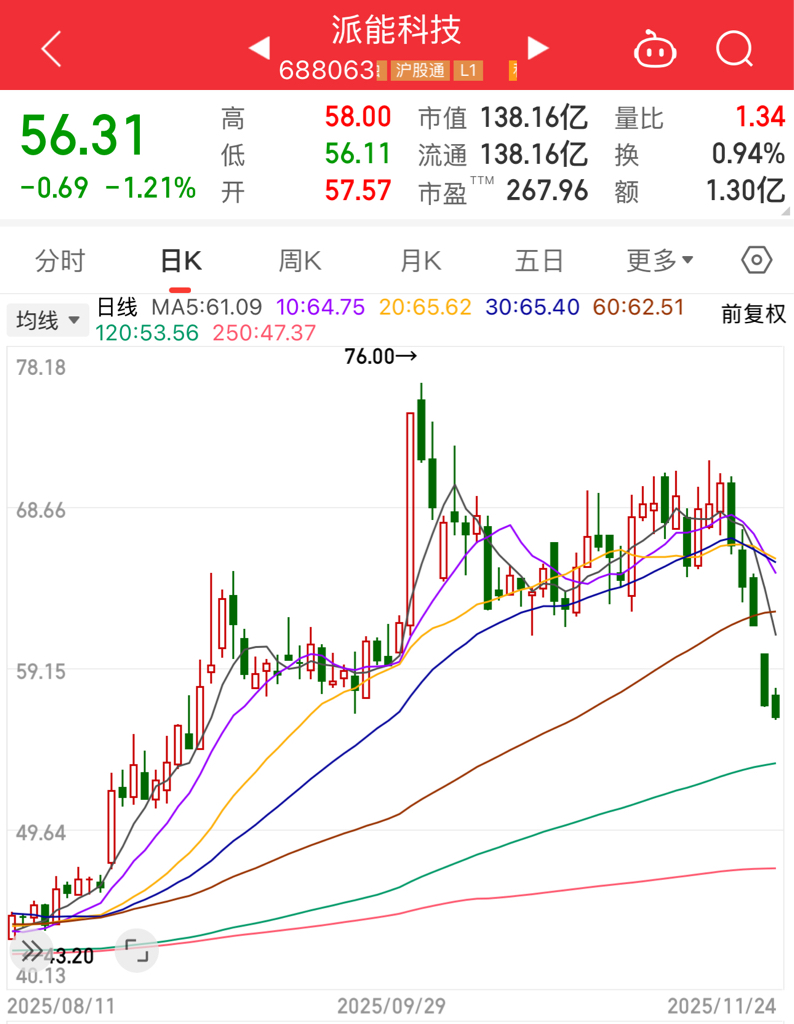The width and height of the screenshot is (794, 1024).
Task: Open the 均线 indicator dropdown
Action: pyautogui.click(x=48, y=320)
